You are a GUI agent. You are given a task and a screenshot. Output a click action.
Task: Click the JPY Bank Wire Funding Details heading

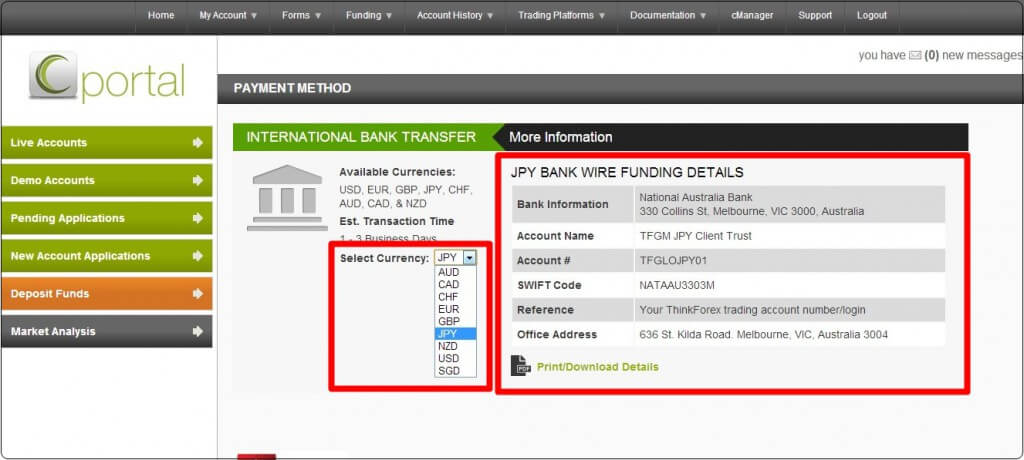pyautogui.click(x=627, y=173)
